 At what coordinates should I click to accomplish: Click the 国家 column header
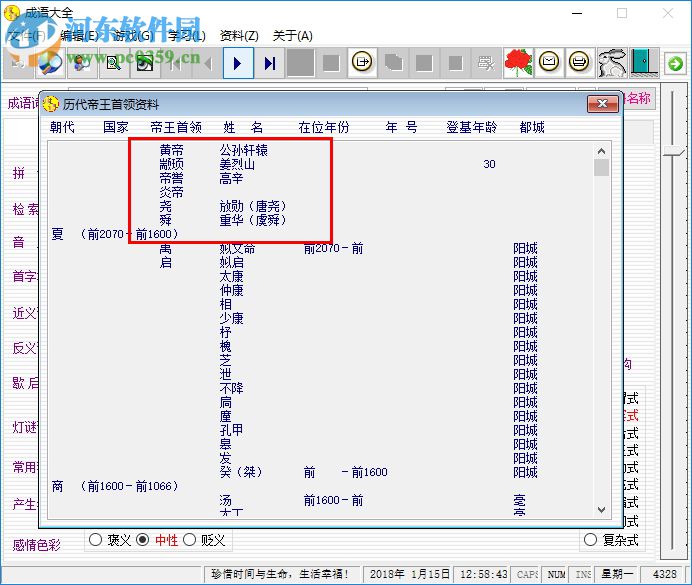point(116,127)
